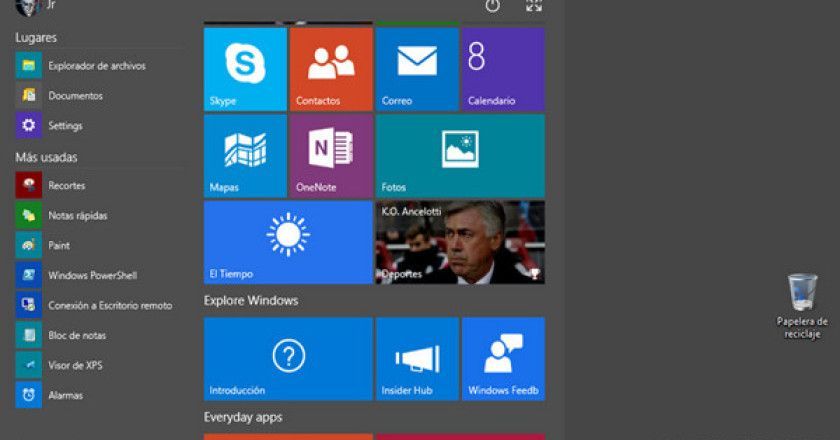Open the user account picture
840x440 pixels.
click(x=28, y=7)
